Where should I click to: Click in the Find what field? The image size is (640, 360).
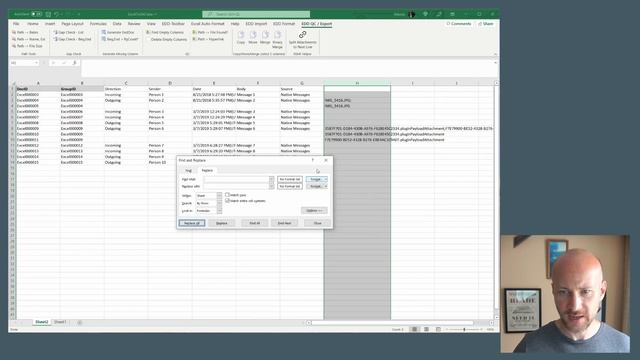coord(236,179)
